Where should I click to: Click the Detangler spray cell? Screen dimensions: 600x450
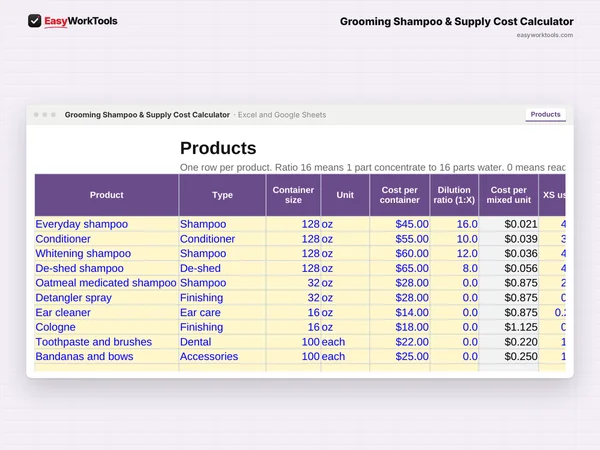(x=106, y=298)
